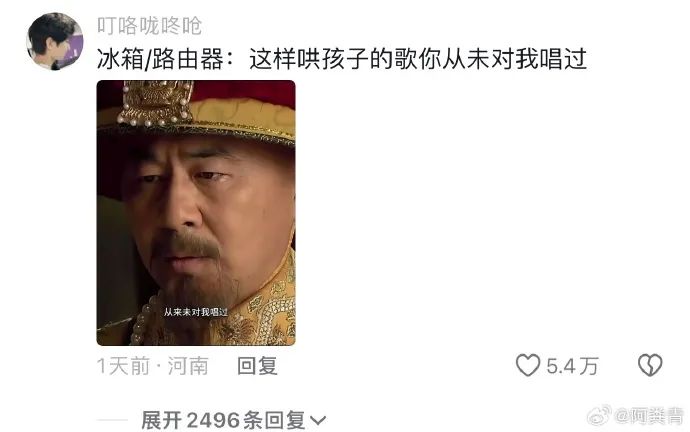Tap the broken-heart dislike icon
Screen dimensions: 690x432
click(x=650, y=366)
